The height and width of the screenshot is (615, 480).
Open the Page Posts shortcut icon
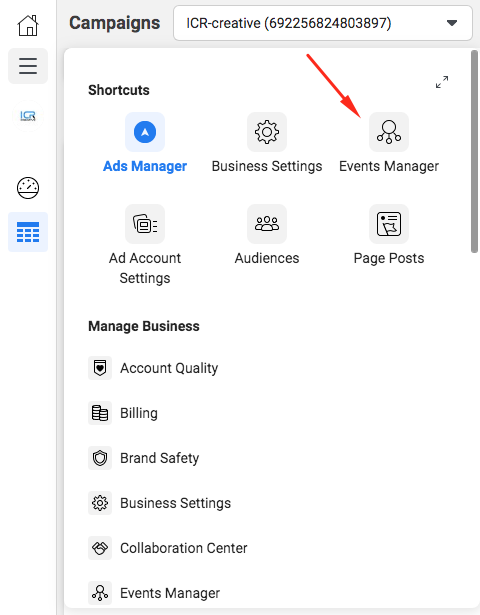coord(389,224)
